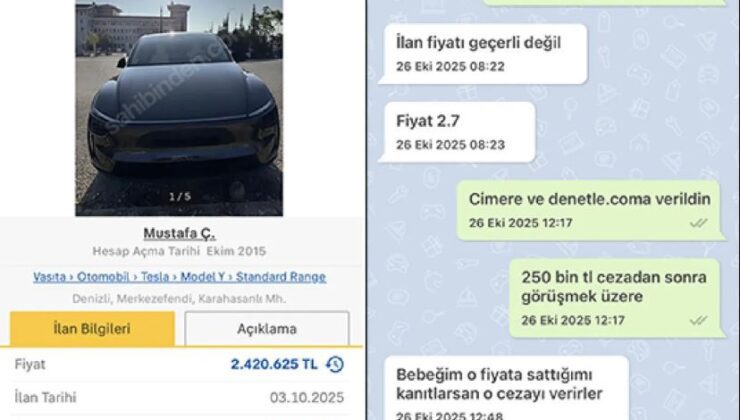
Task: Select the 'İlan fiyatı geçerli değil' message
Action: tap(483, 54)
